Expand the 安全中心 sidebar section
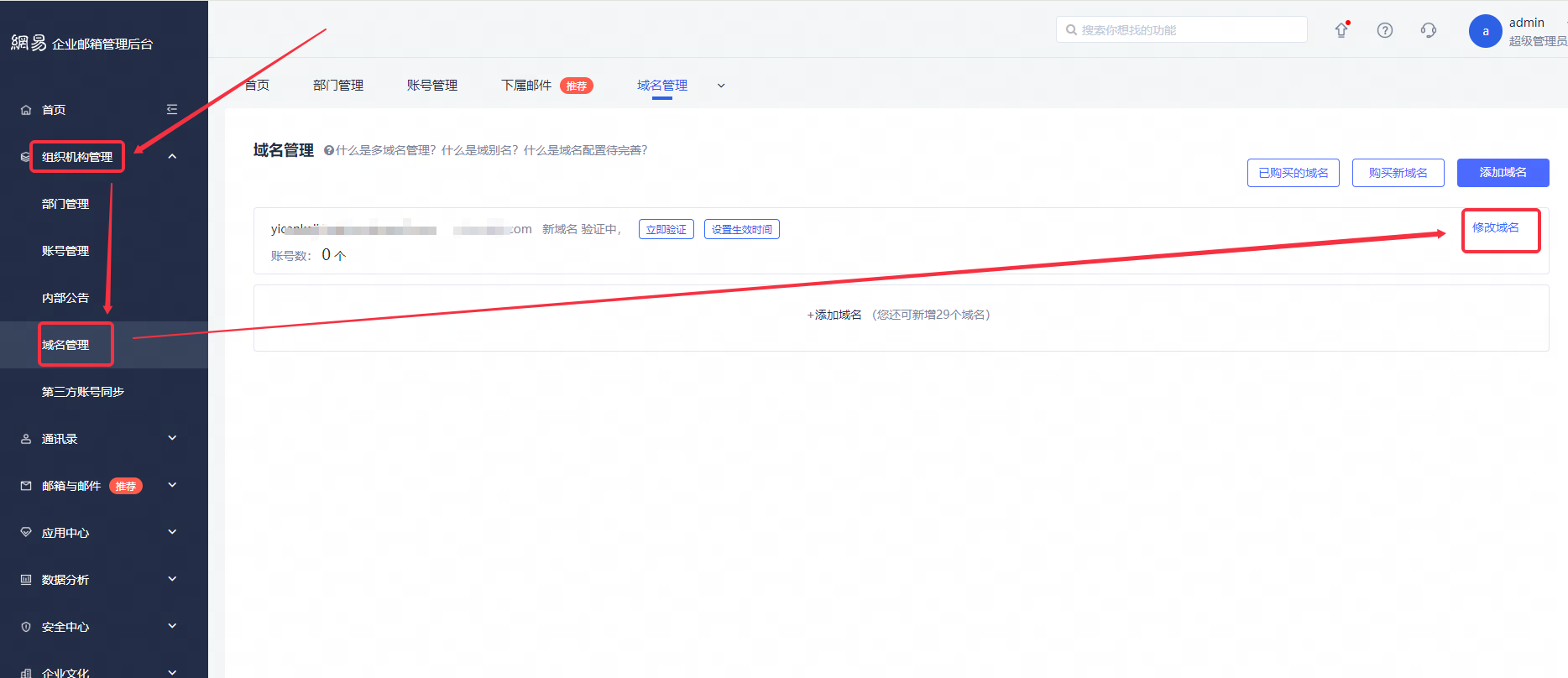1568x678 pixels. point(172,626)
